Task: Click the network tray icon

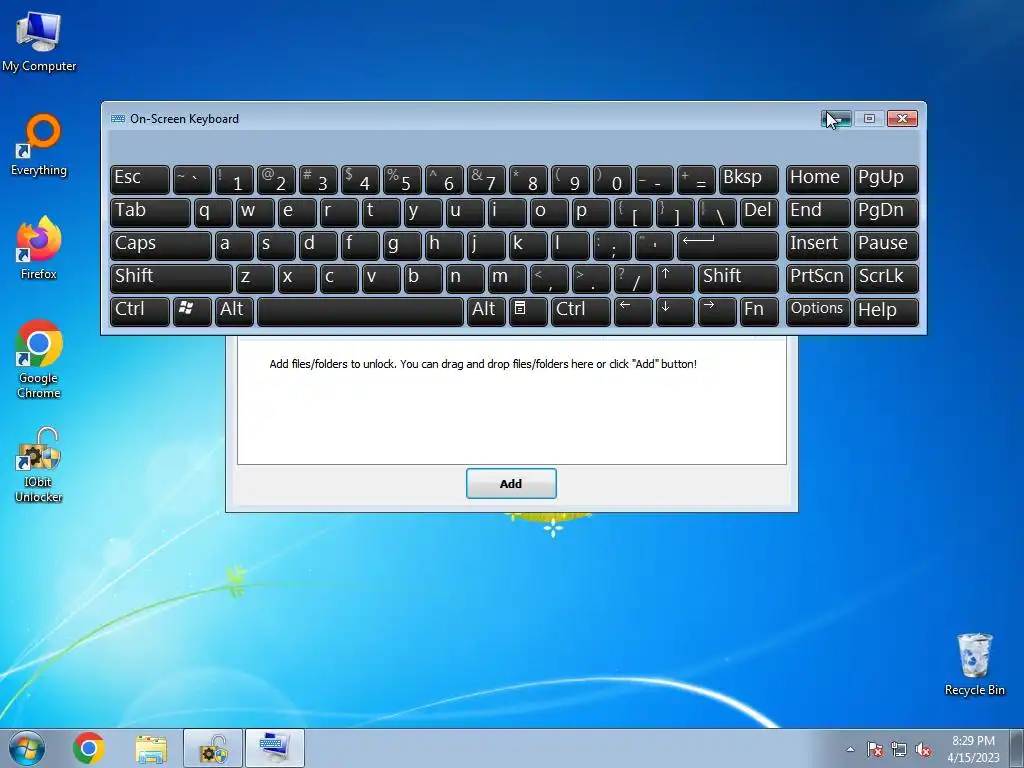Action: click(899, 750)
